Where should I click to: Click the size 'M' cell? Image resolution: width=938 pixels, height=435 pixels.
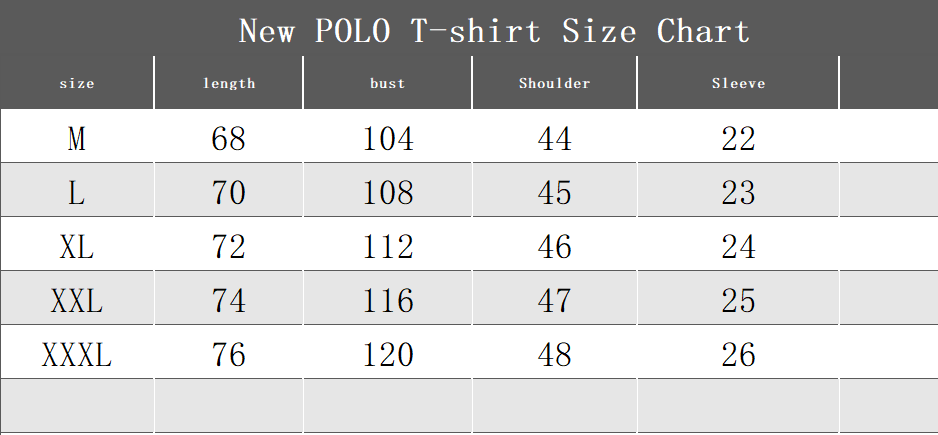pos(77,138)
